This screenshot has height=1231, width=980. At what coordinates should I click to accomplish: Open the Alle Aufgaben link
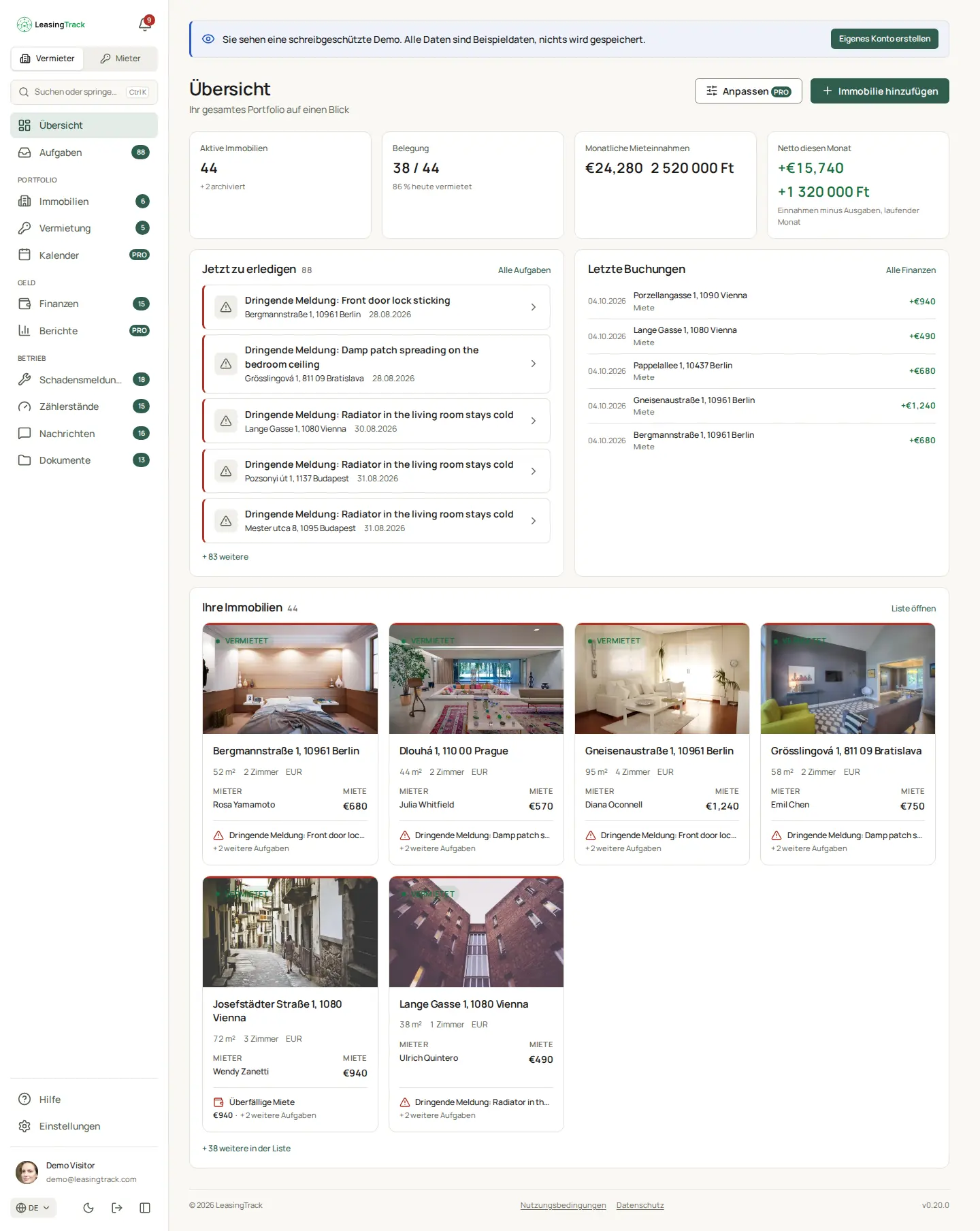(524, 270)
